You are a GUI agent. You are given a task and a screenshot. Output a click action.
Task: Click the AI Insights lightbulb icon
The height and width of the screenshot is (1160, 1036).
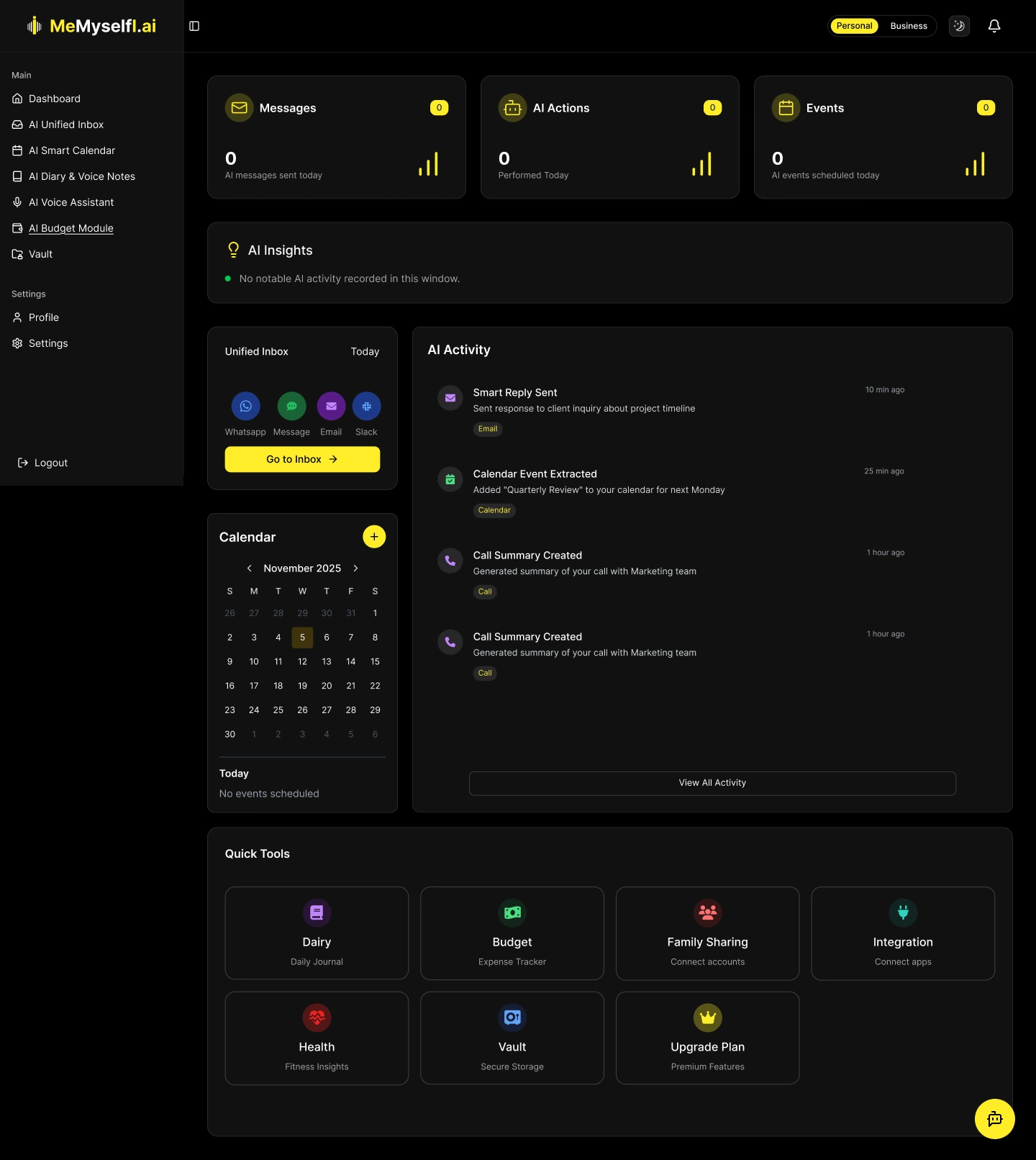[233, 250]
